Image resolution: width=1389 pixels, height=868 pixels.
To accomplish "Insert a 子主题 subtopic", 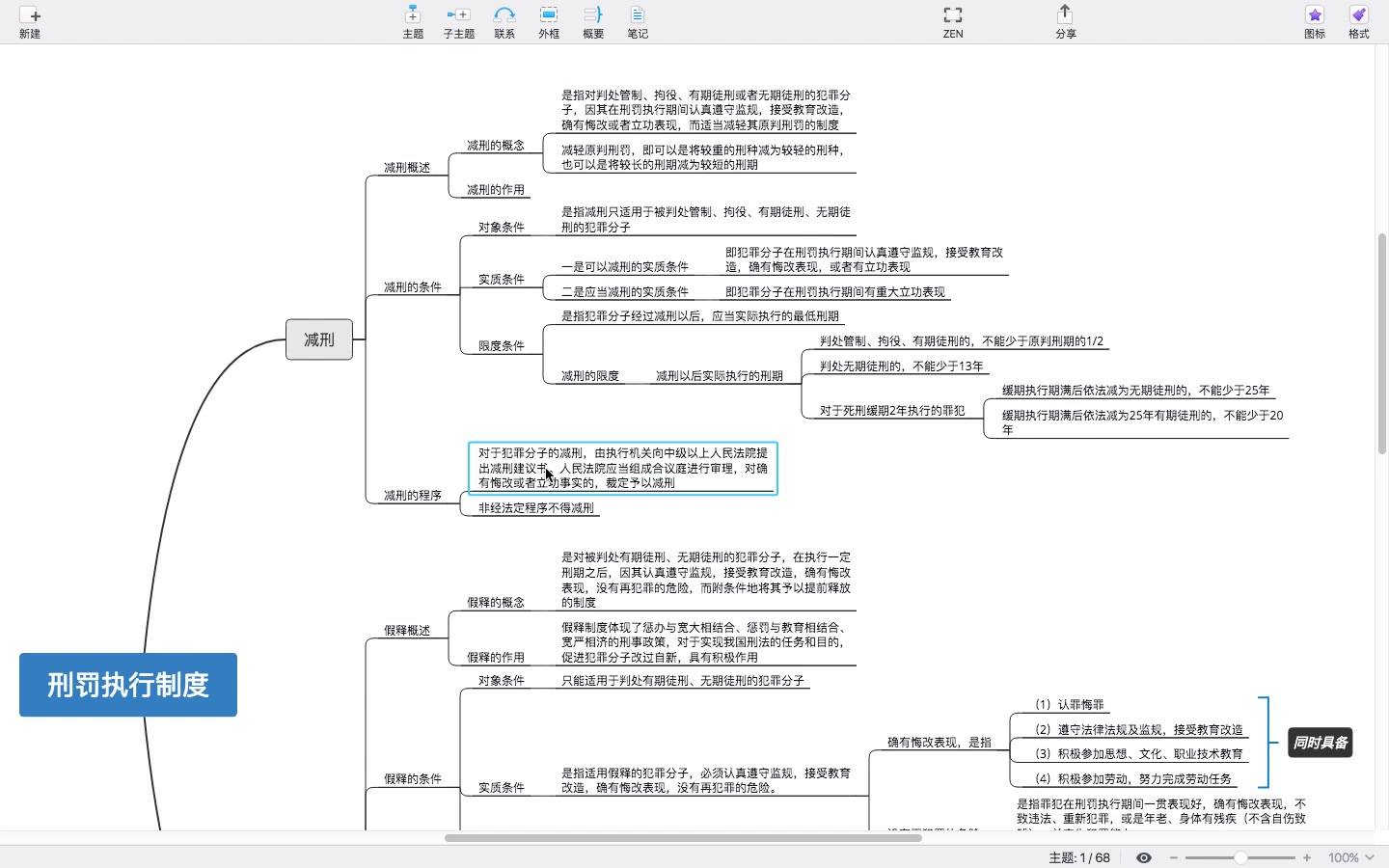I will tap(458, 22).
